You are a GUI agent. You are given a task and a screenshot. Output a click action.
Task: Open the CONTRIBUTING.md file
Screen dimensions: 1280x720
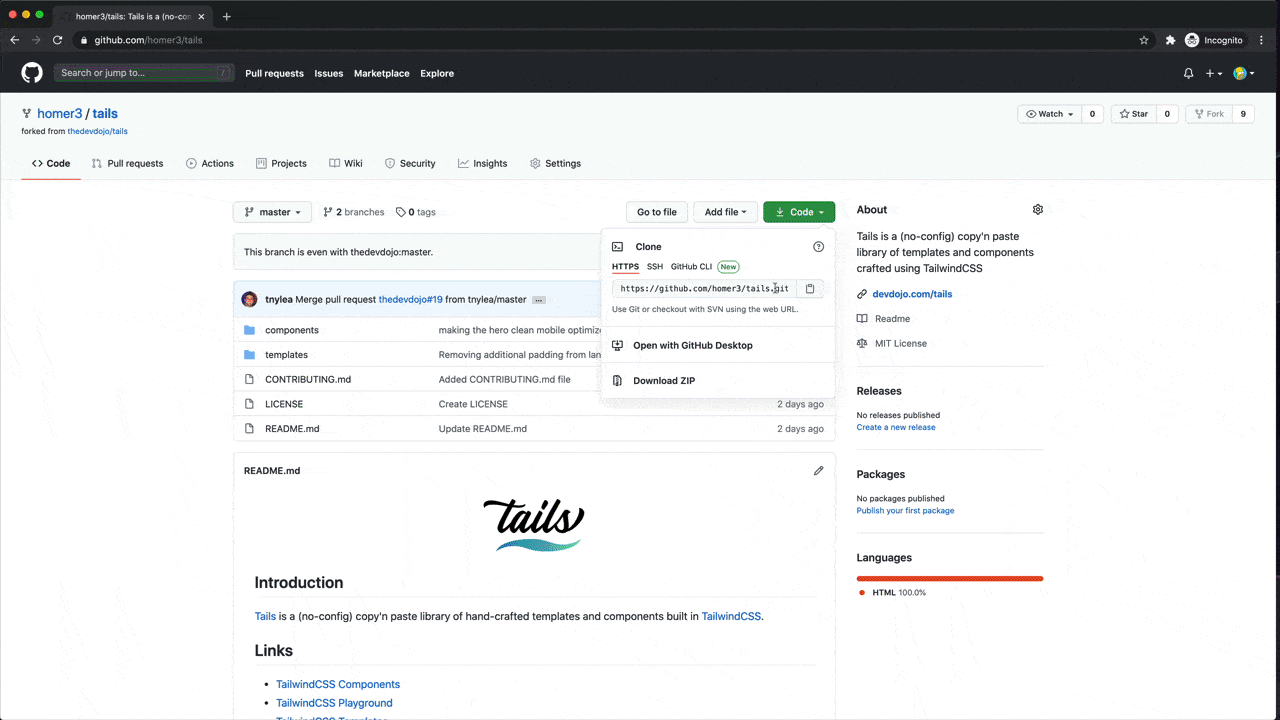pos(308,379)
